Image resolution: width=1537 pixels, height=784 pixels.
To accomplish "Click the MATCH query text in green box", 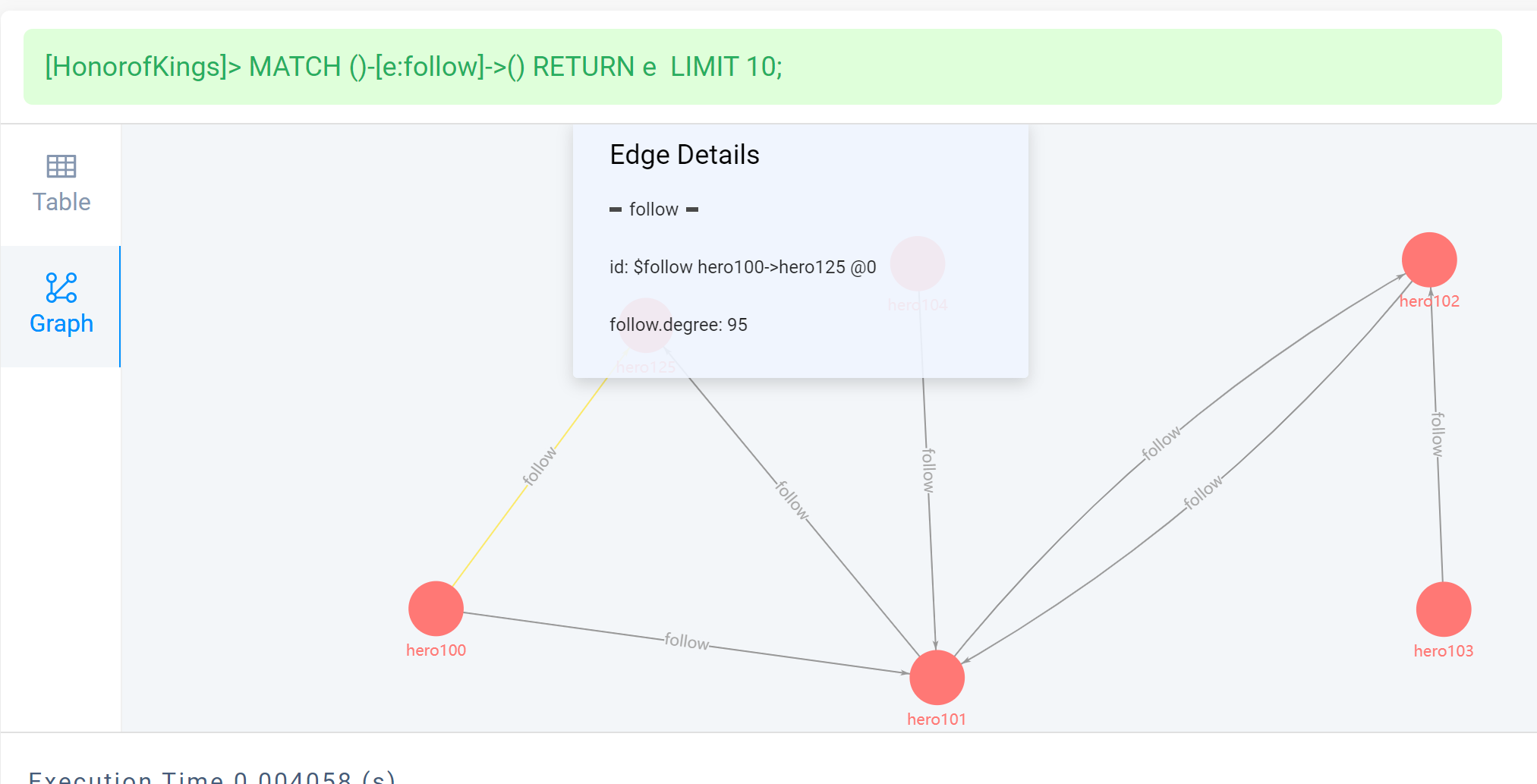I will click(x=414, y=67).
